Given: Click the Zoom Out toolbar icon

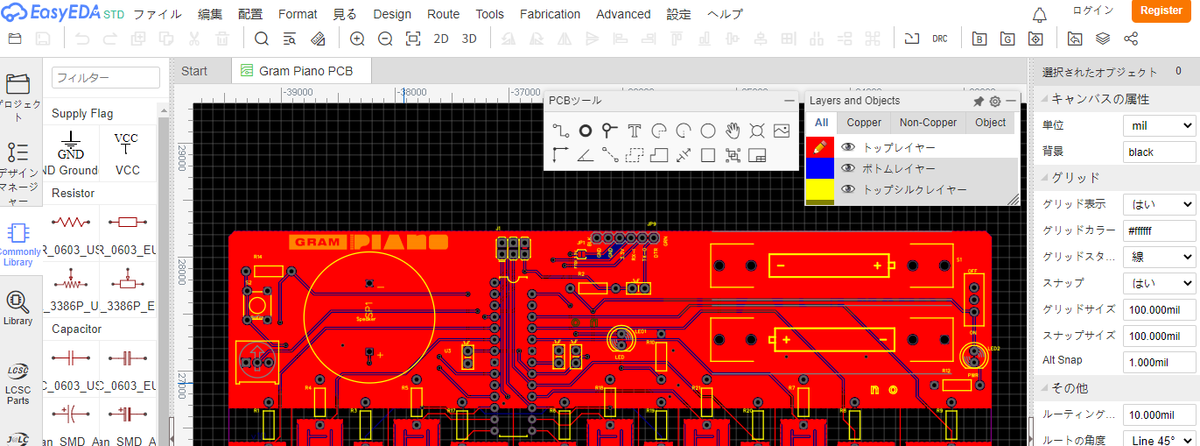Looking at the screenshot, I should [x=385, y=39].
